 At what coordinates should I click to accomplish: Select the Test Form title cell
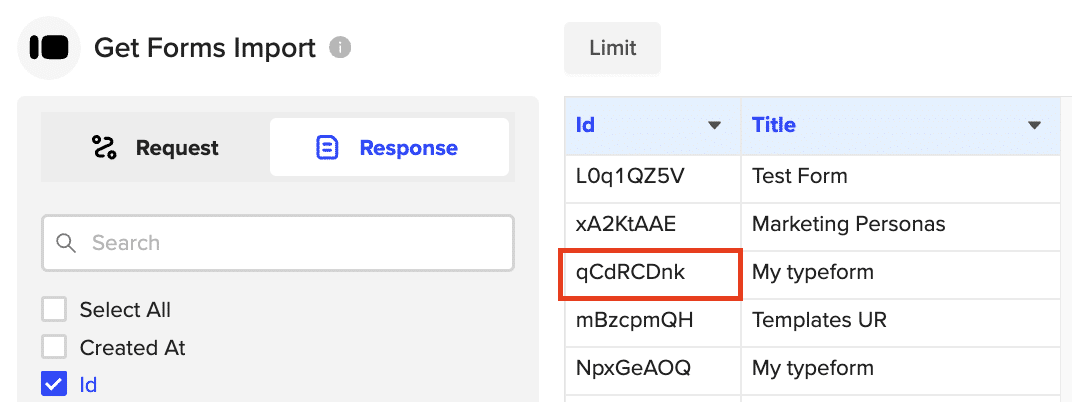900,177
